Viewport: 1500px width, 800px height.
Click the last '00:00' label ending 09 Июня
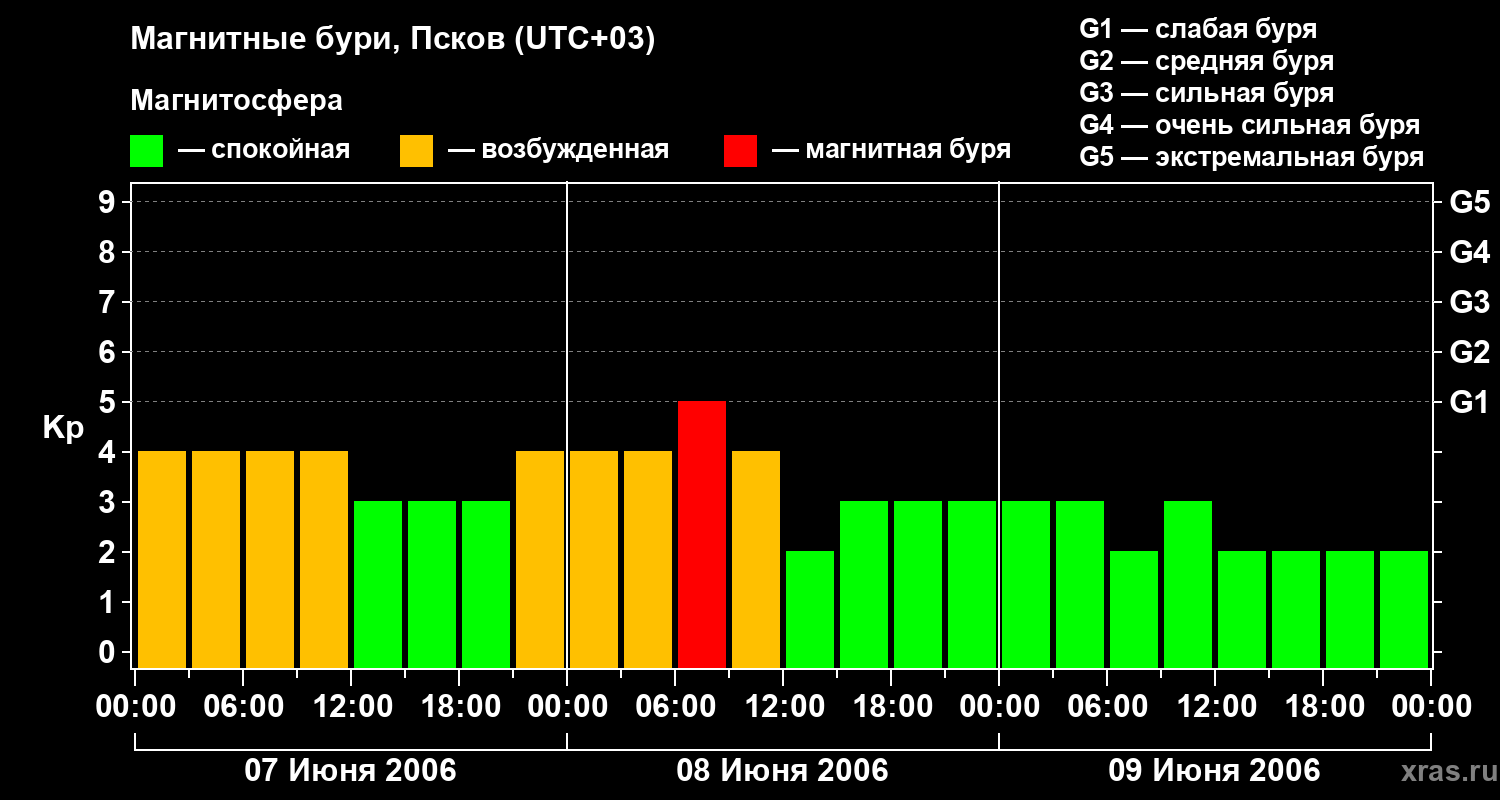1431,707
